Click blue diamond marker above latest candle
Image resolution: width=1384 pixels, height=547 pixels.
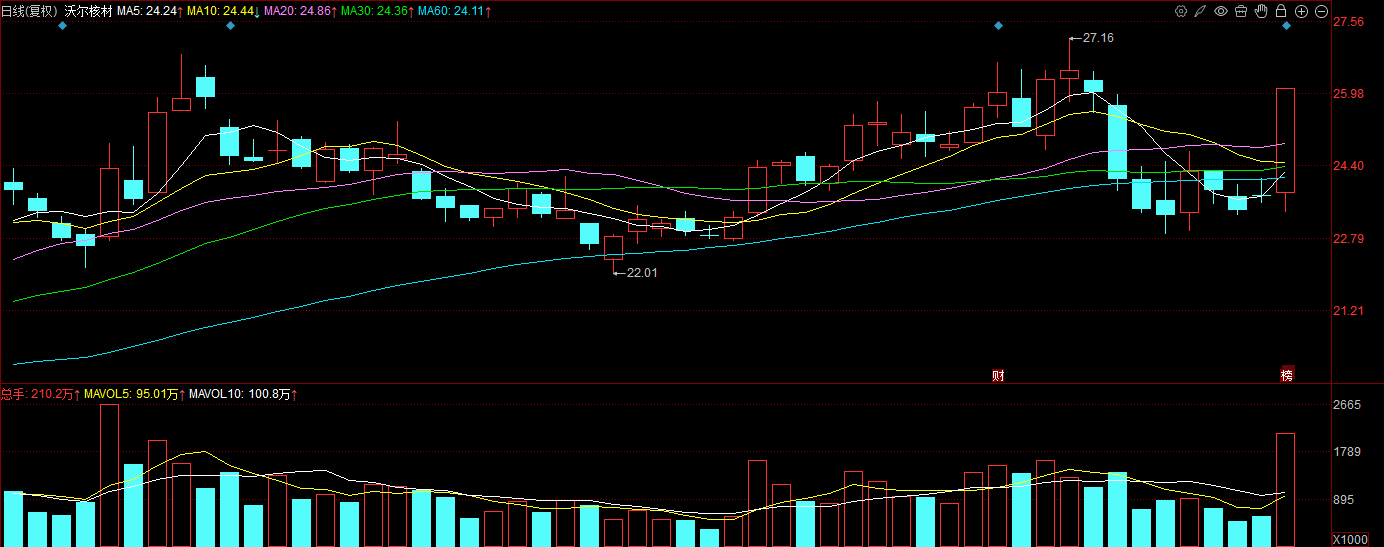click(x=1286, y=25)
